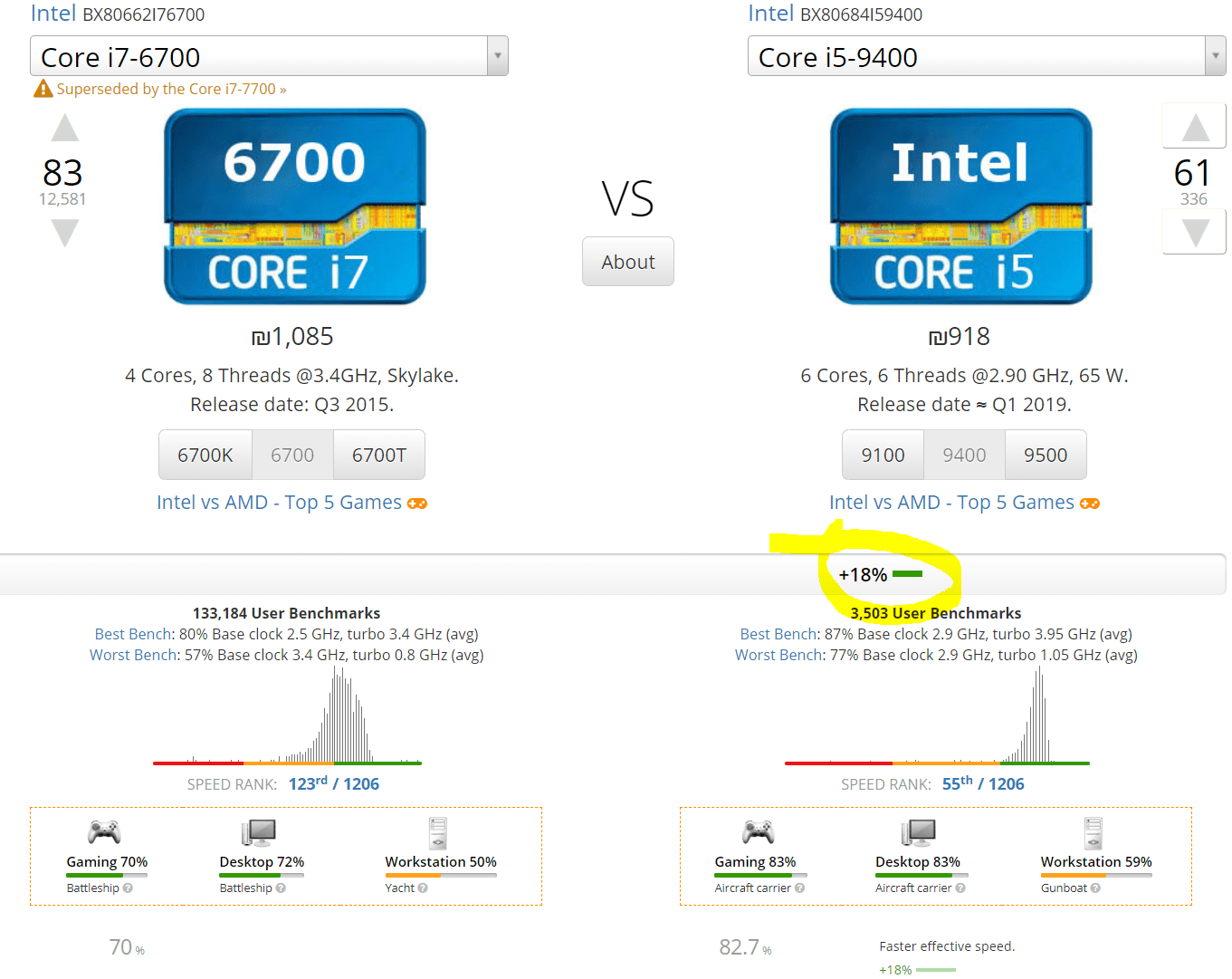Downvote the Core i5-9400 processor

tap(1195, 233)
